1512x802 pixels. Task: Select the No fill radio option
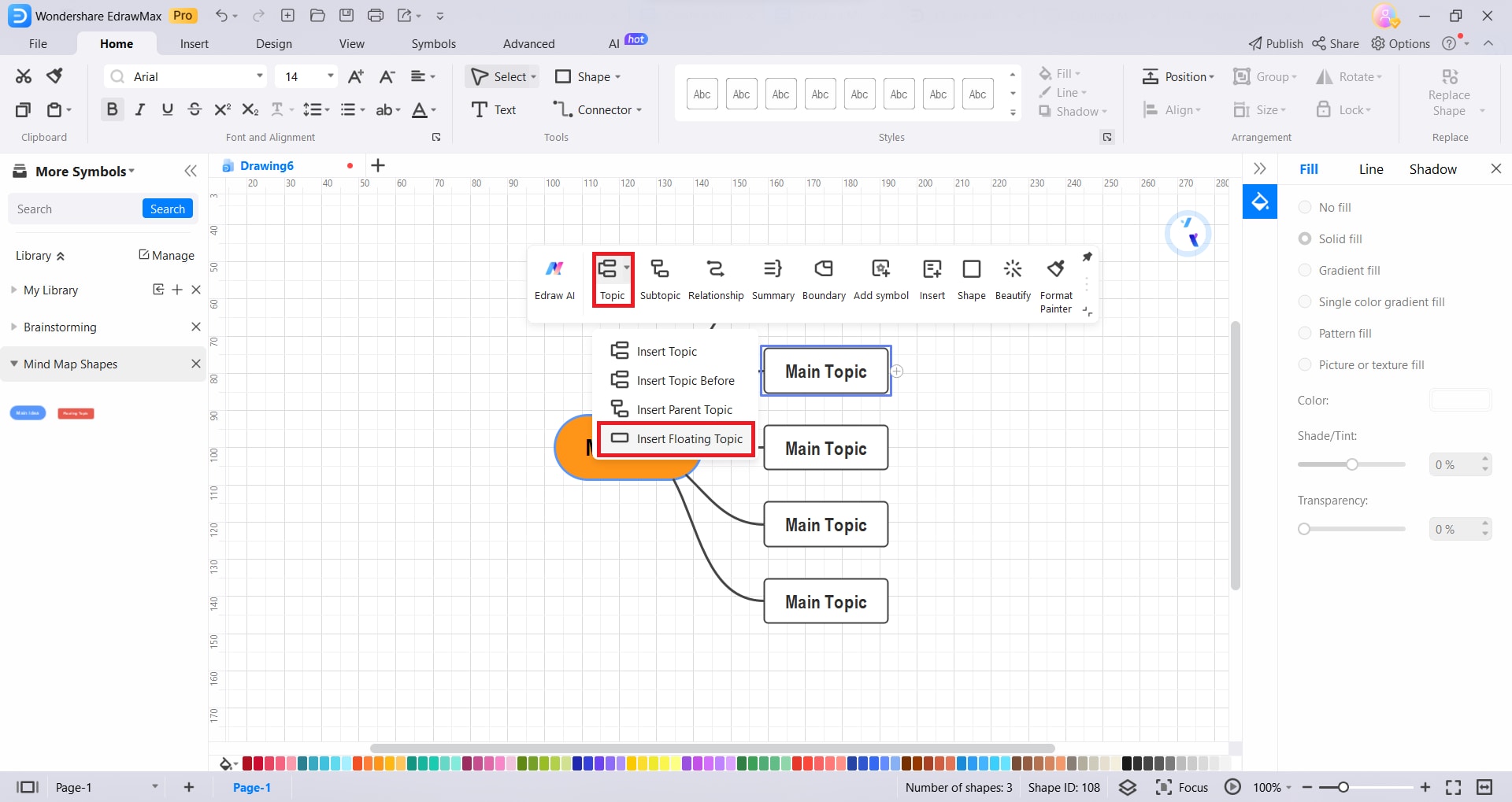coord(1305,207)
